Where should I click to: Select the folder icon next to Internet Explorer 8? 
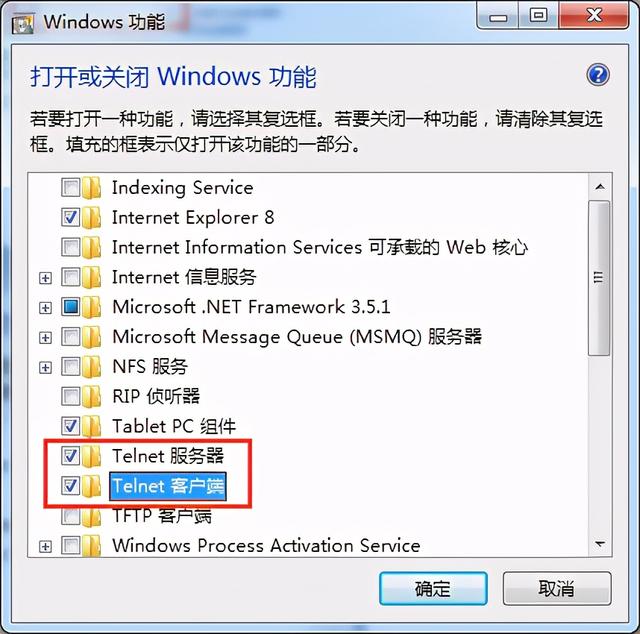click(91, 218)
